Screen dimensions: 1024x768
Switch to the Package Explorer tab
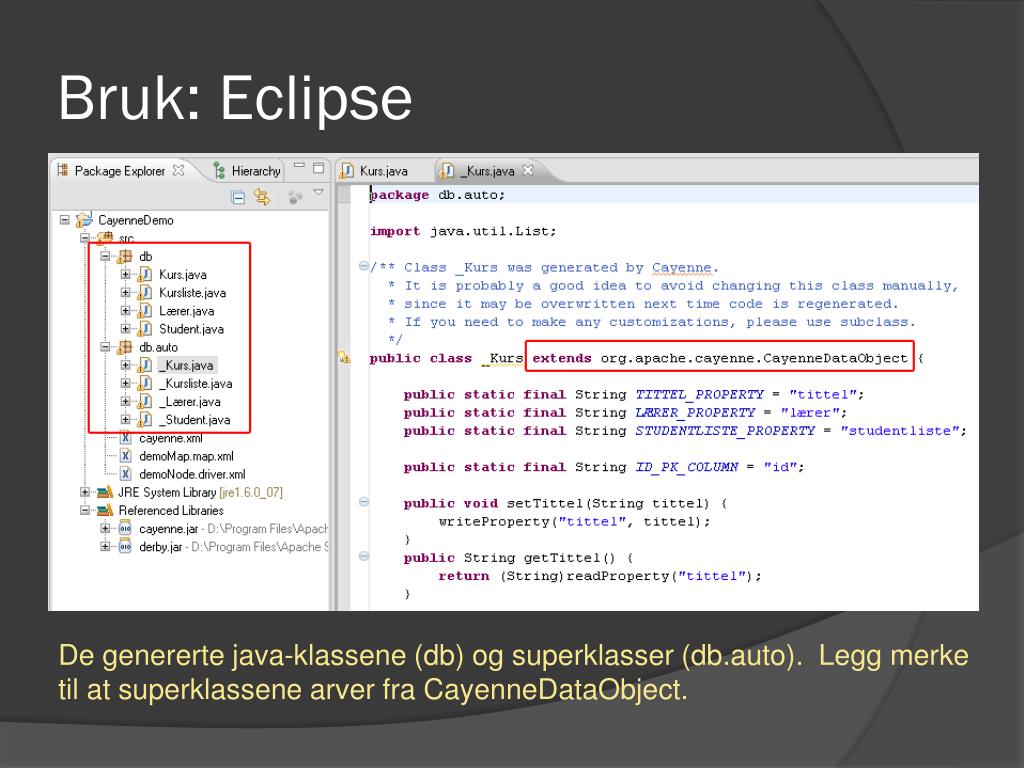[x=120, y=171]
